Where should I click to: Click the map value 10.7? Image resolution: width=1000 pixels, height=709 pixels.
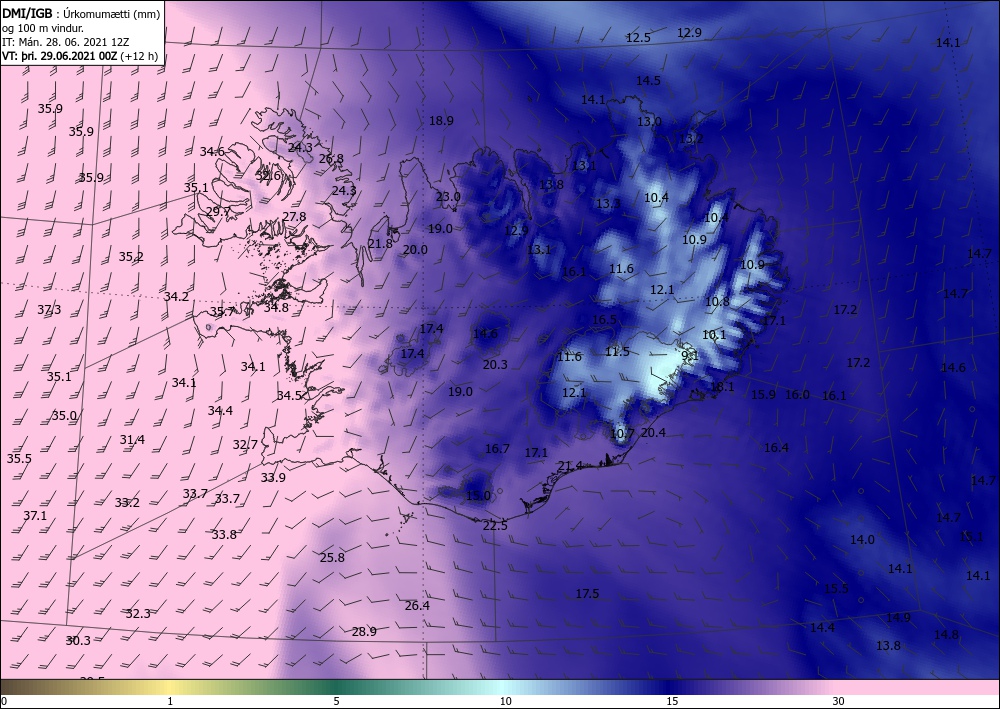click(x=622, y=434)
